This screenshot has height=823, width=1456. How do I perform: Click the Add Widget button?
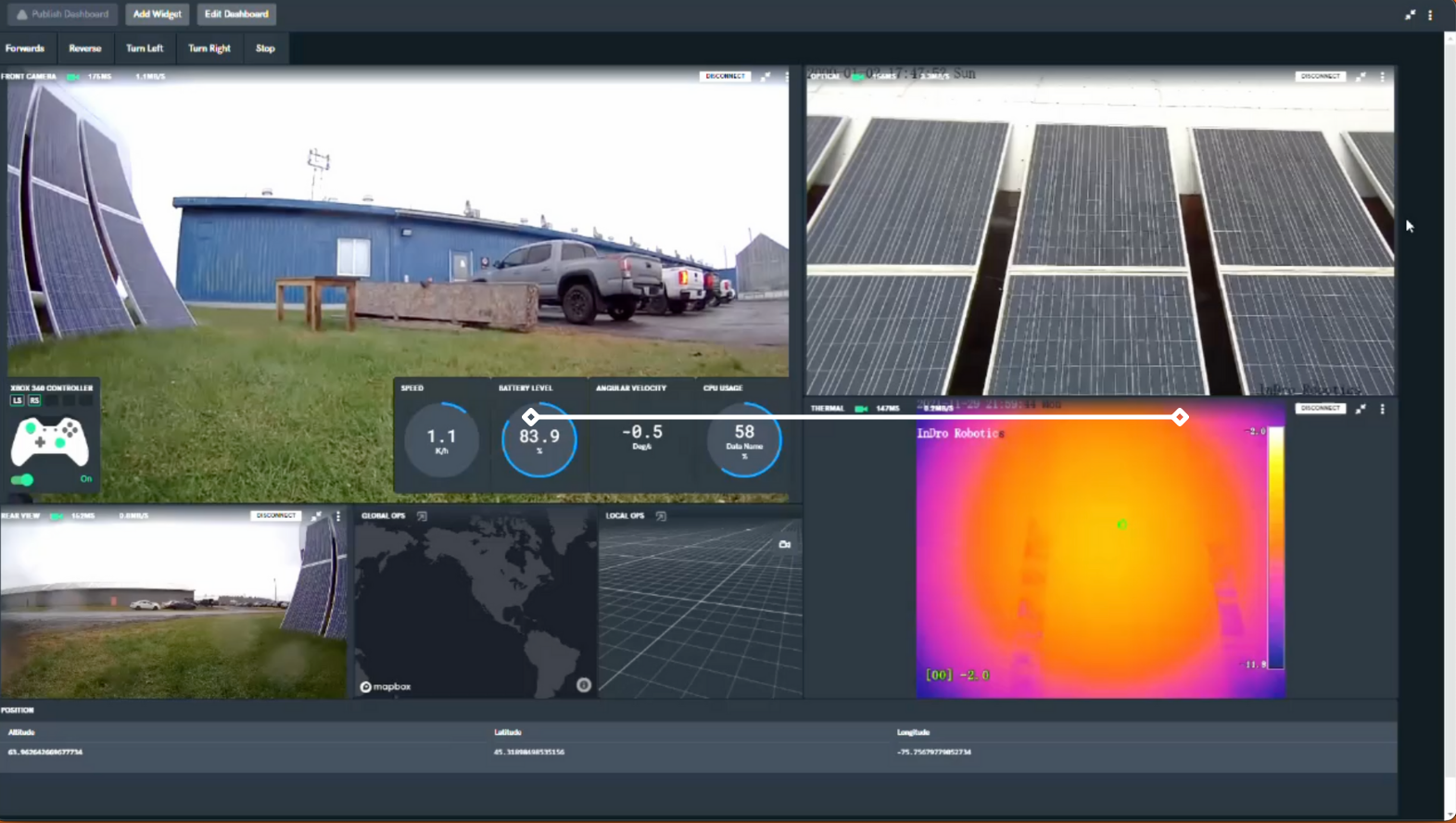(157, 14)
